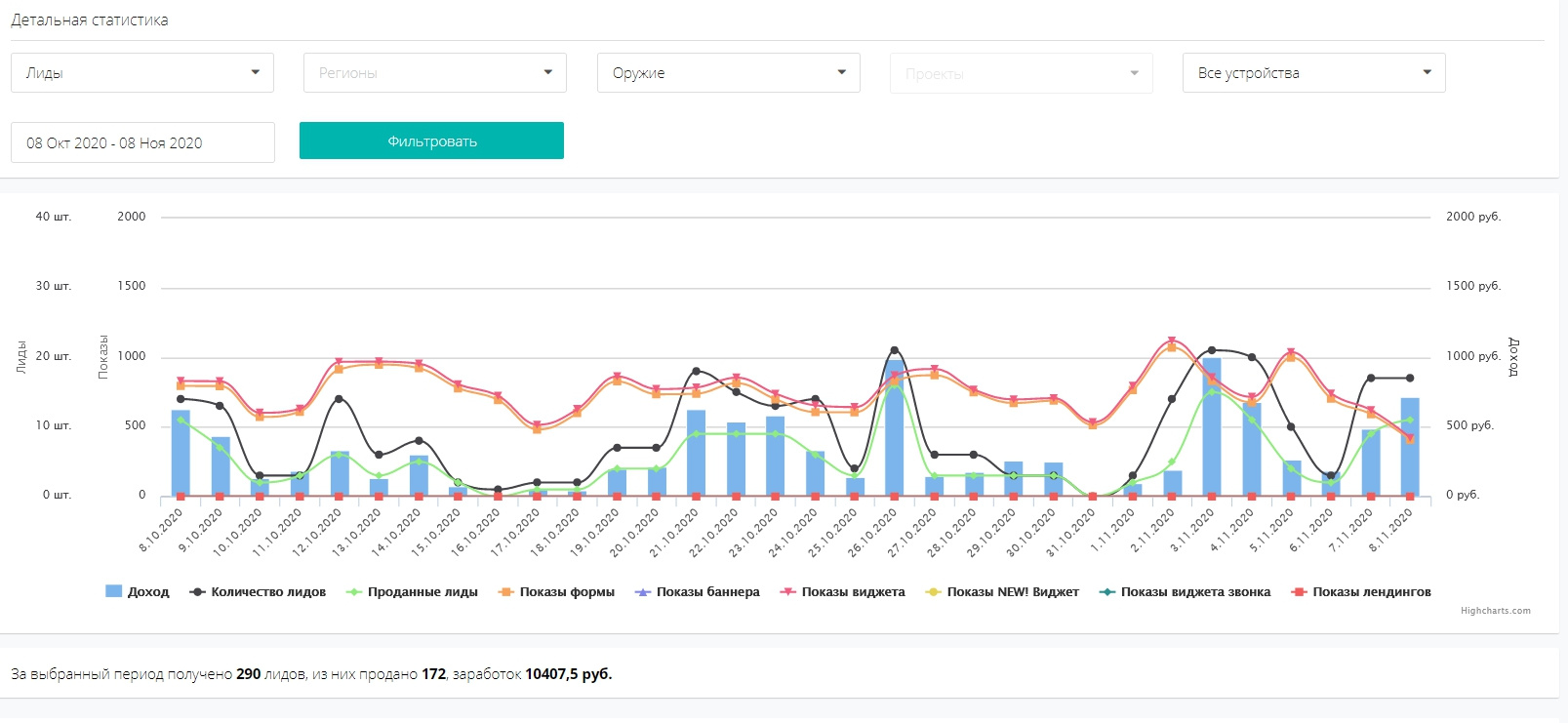Expand the disabled Проекты dropdown
1568x723 pixels.
click(1021, 74)
